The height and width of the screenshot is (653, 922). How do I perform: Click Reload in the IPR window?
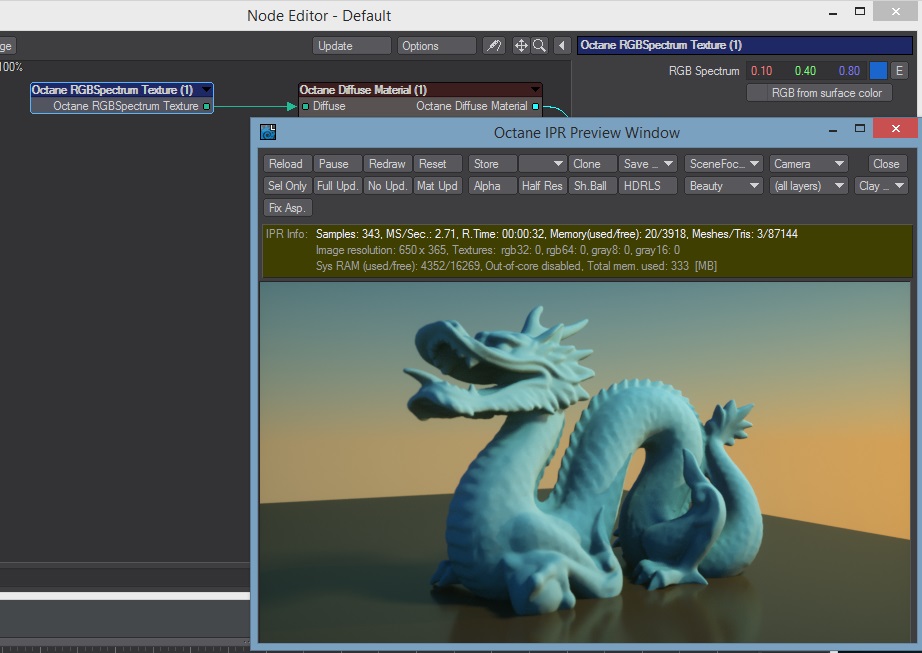(286, 164)
